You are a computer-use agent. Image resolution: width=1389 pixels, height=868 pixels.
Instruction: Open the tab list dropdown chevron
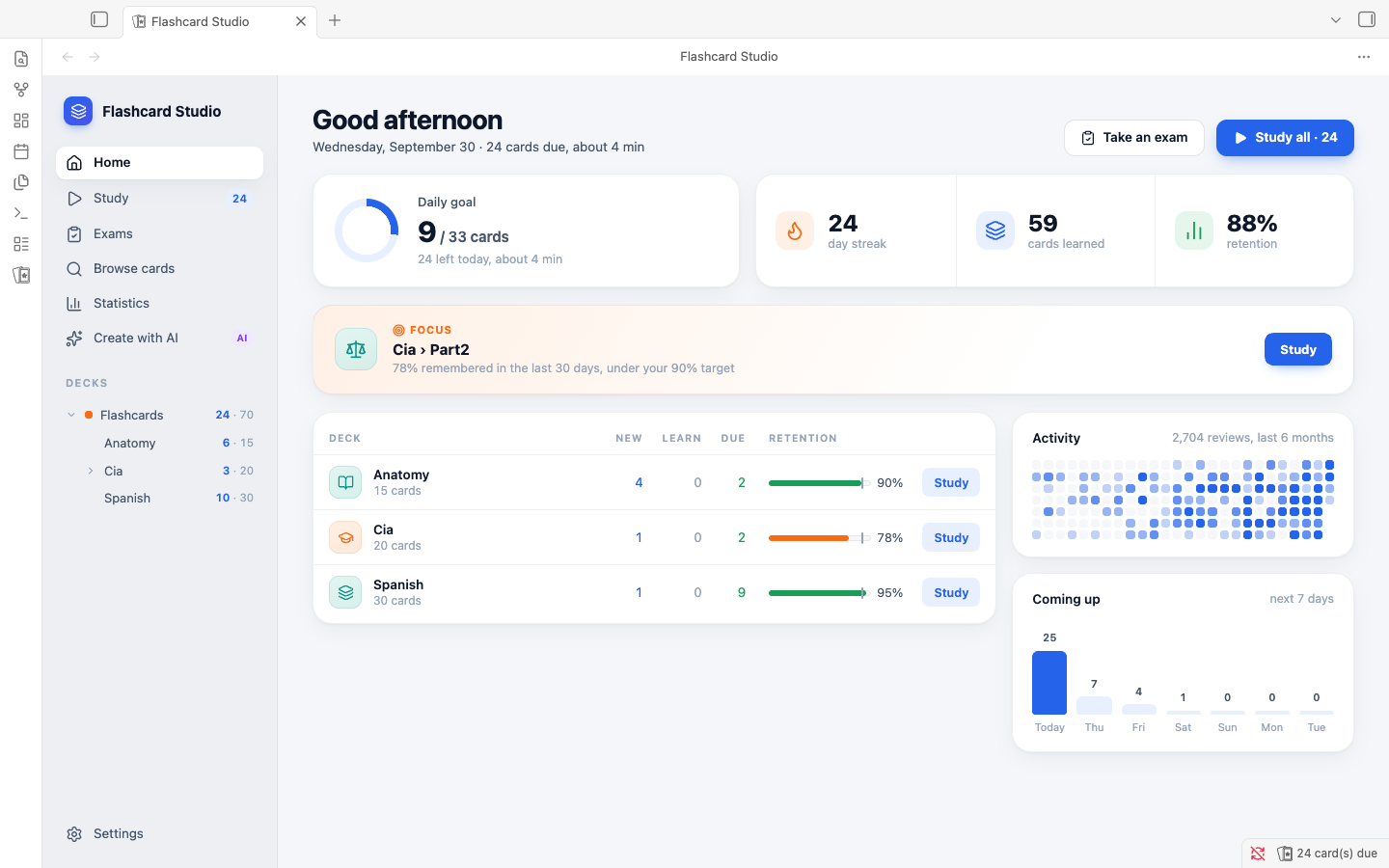coord(1336,20)
